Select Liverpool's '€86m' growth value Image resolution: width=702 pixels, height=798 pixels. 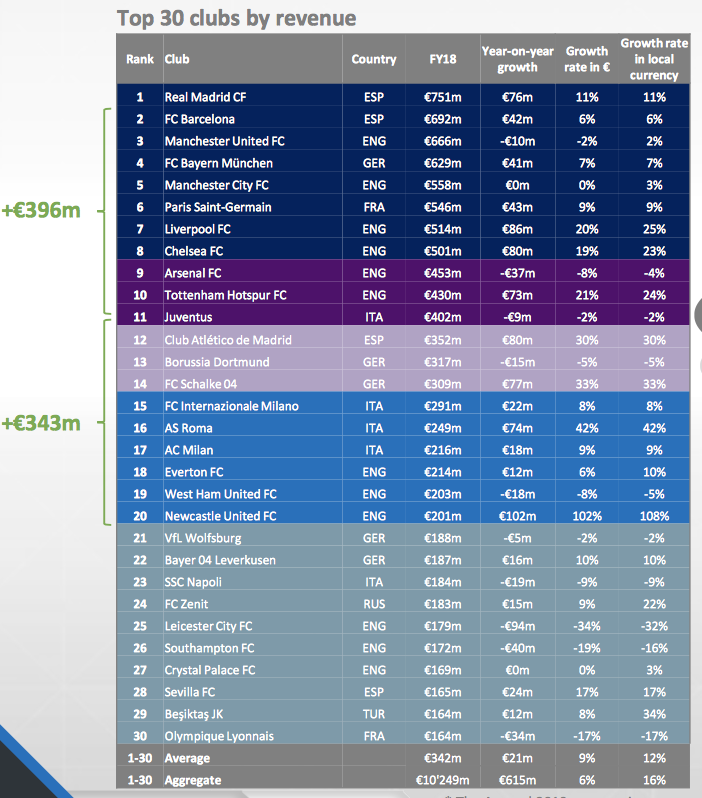517,229
